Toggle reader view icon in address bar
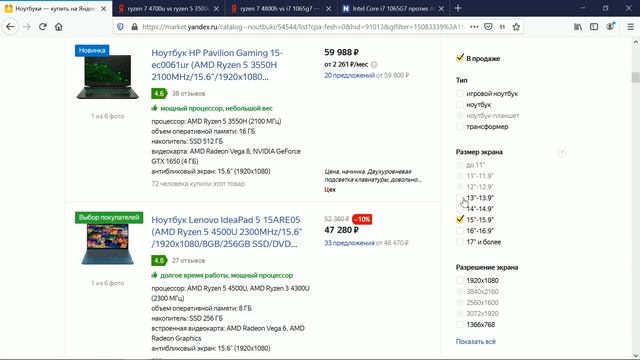 [x=502, y=27]
